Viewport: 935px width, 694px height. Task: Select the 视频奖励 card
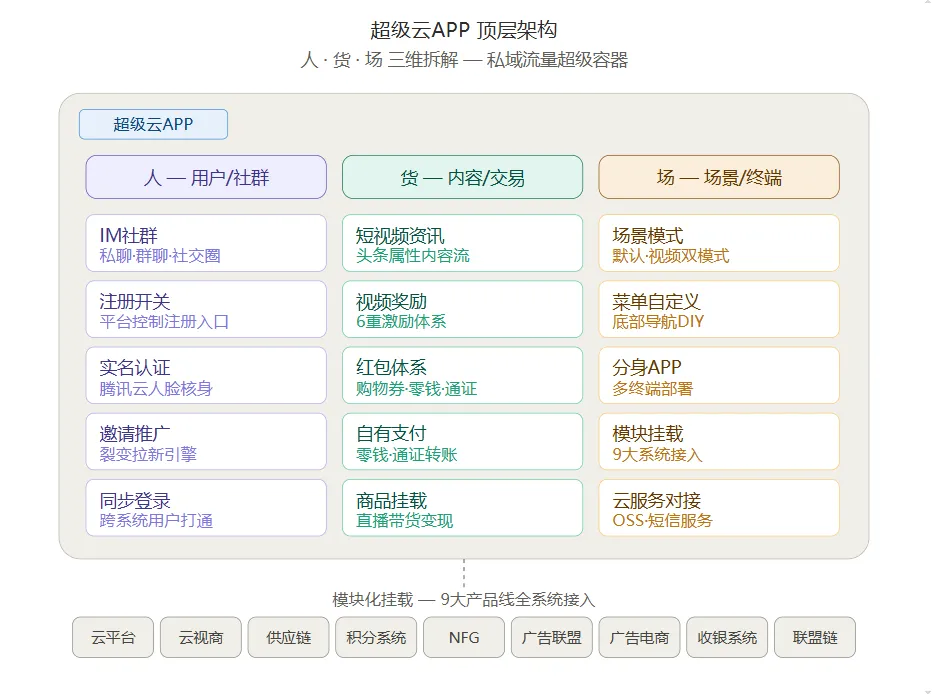coord(462,309)
